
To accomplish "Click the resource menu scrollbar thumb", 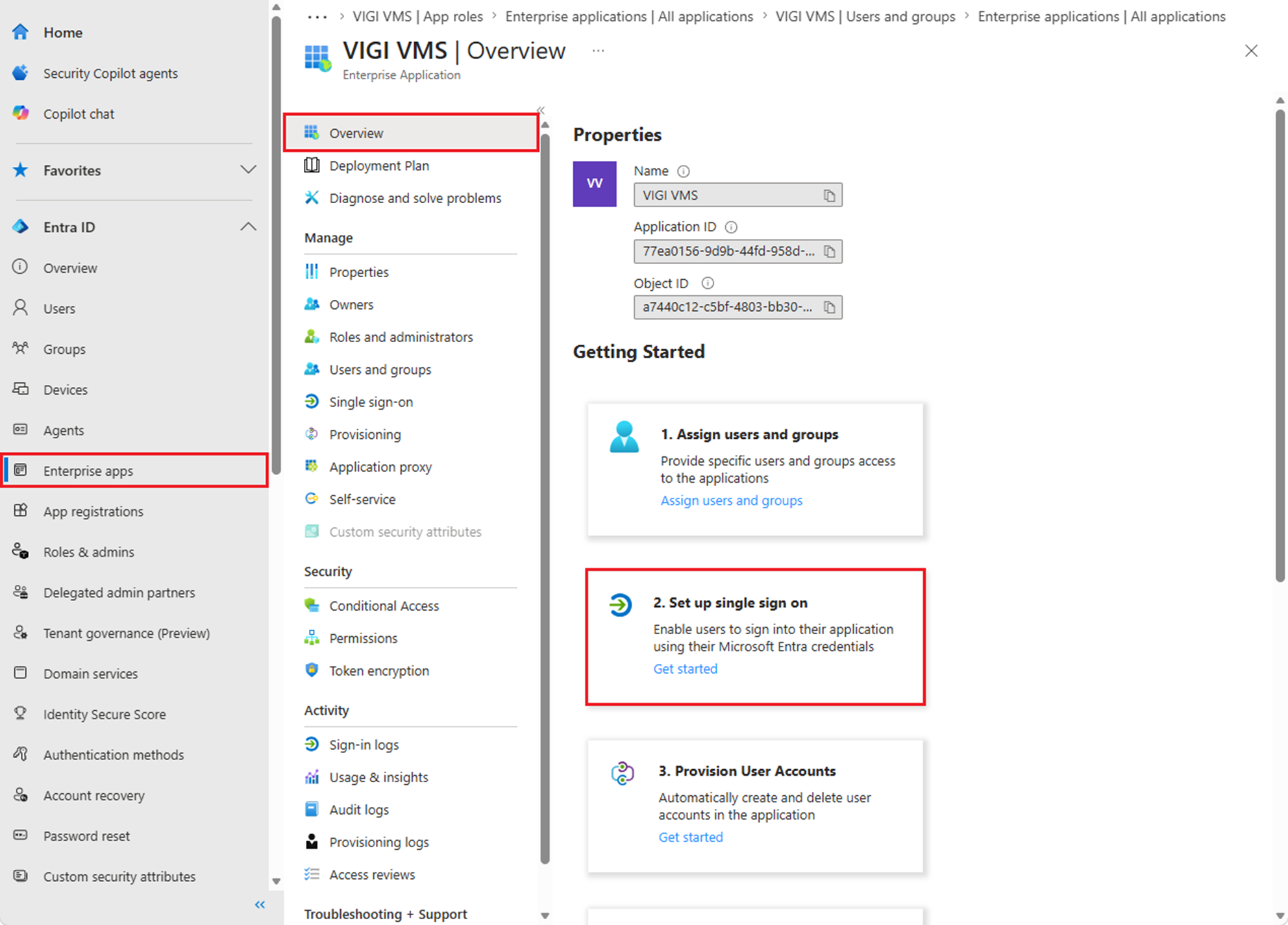I will click(545, 498).
